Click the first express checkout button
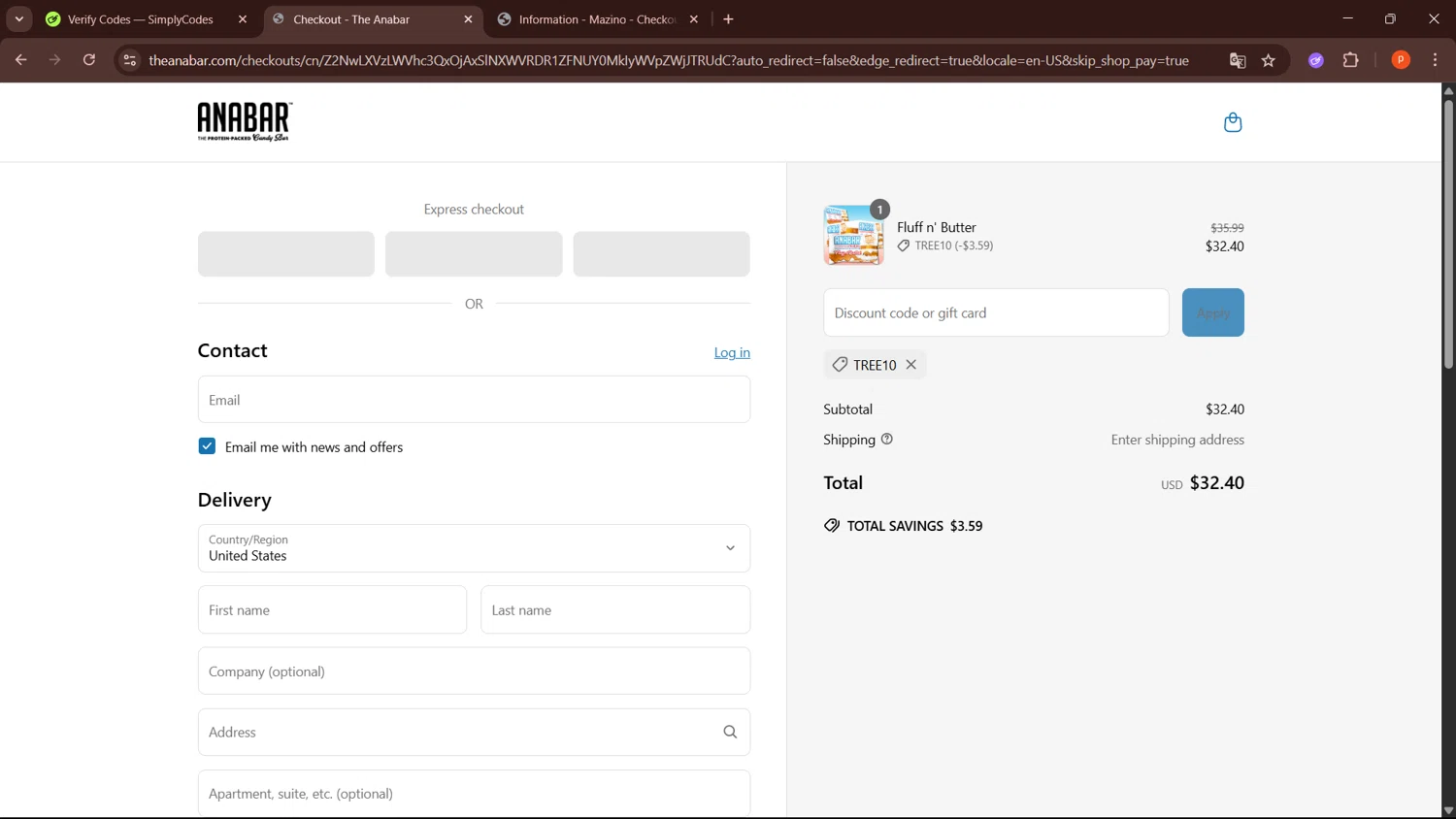 [286, 254]
